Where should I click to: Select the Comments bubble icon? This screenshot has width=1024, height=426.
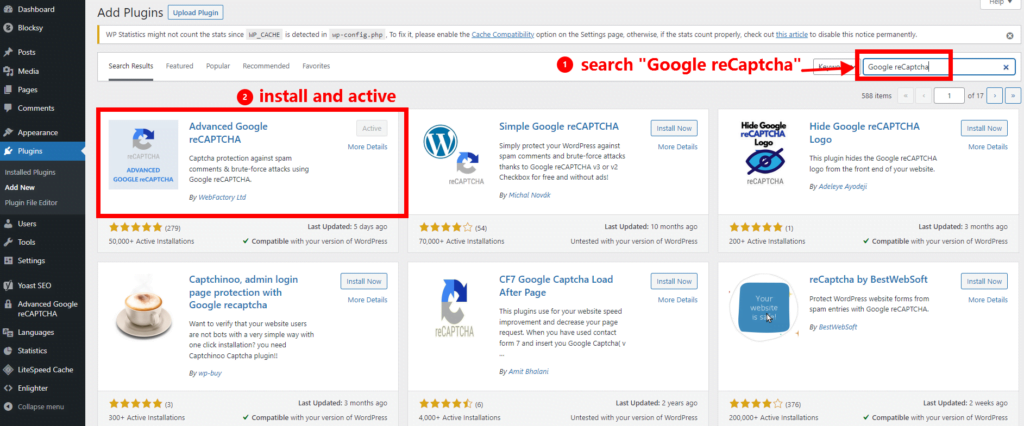[8, 108]
